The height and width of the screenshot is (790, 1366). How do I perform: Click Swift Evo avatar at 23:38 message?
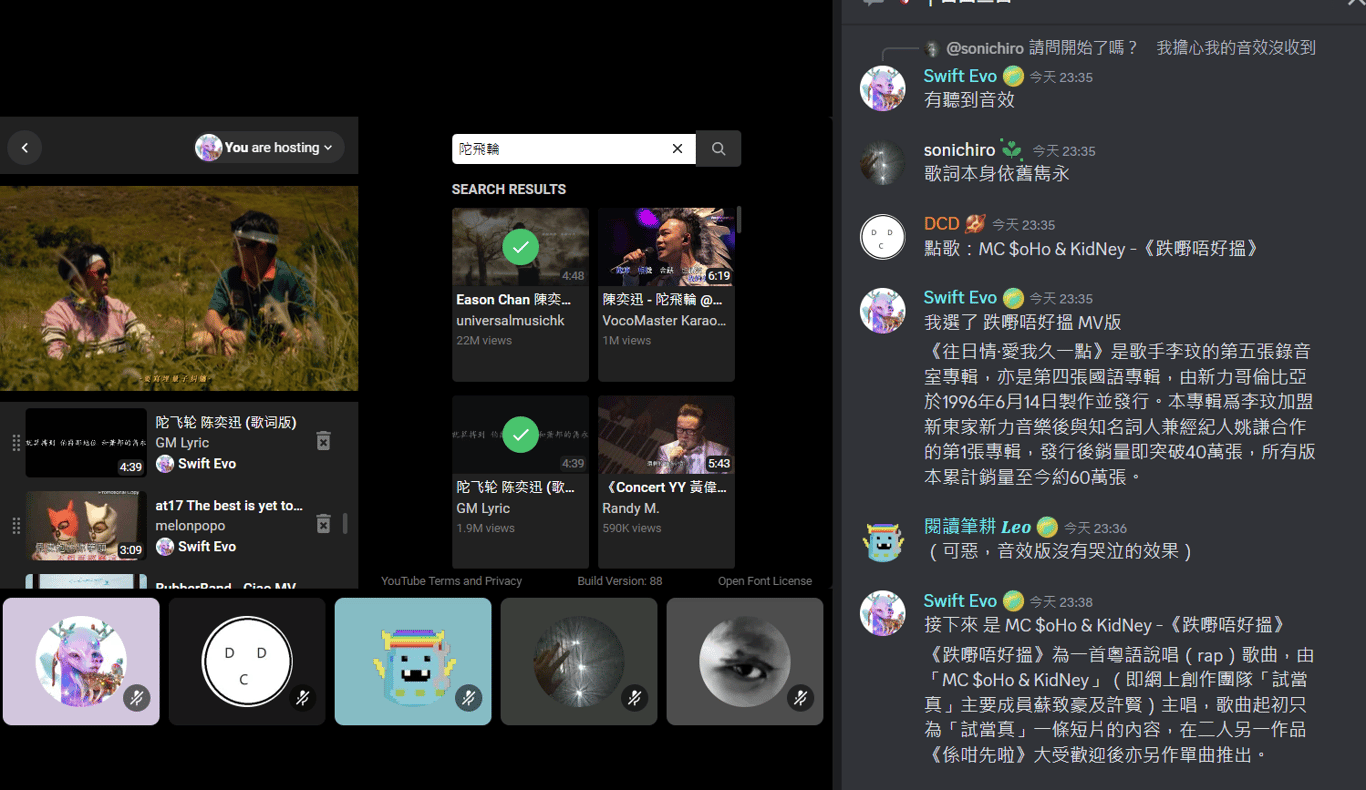point(883,614)
